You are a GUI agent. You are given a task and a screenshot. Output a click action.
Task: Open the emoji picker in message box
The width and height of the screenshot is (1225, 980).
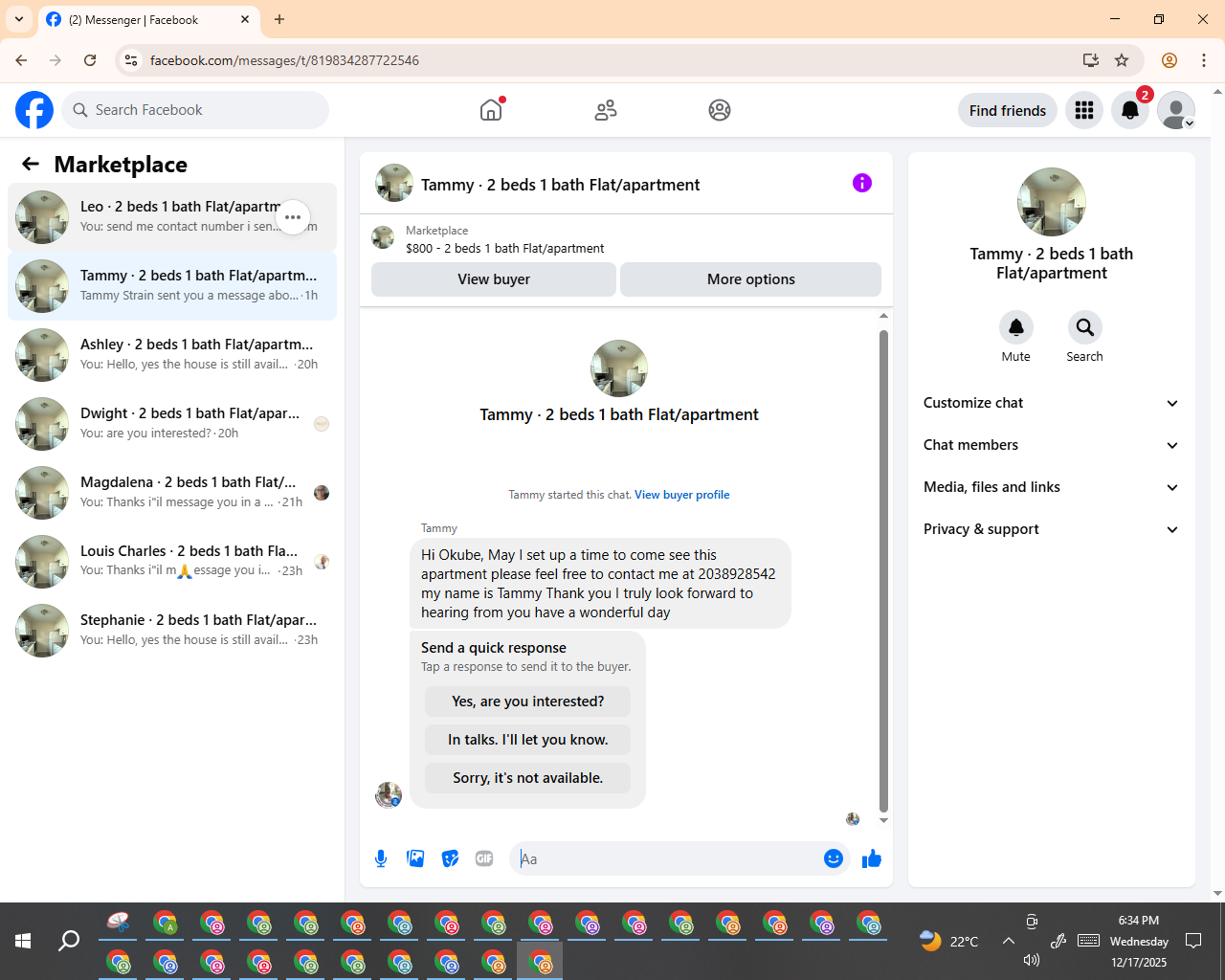(x=834, y=858)
